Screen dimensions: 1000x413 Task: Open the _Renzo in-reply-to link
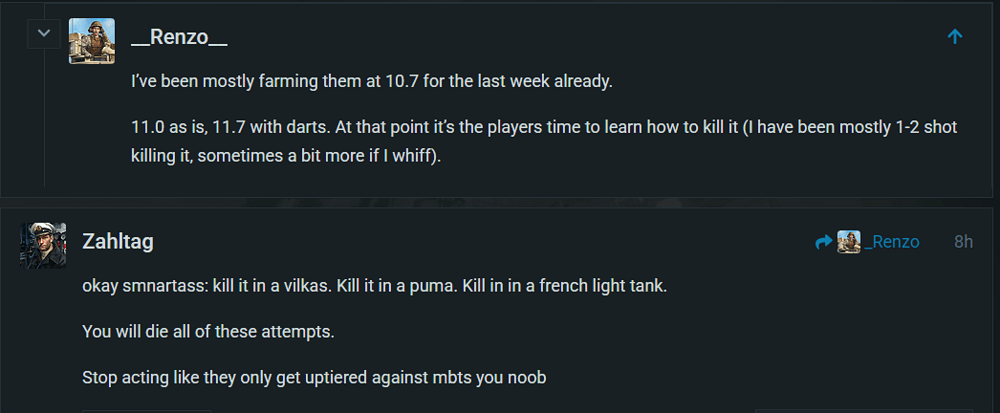pos(892,242)
